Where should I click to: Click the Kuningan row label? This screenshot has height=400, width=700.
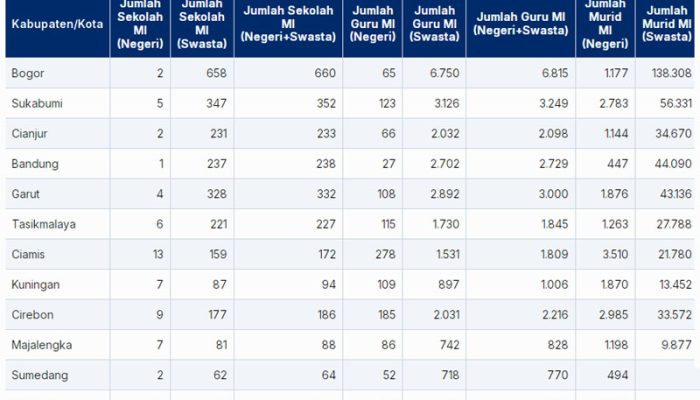pyautogui.click(x=35, y=285)
